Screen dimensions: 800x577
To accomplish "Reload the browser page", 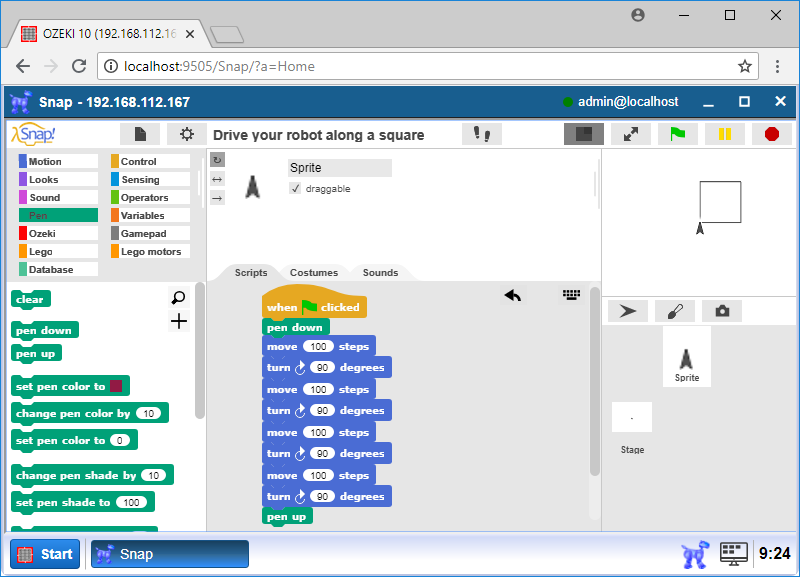I will coord(79,66).
